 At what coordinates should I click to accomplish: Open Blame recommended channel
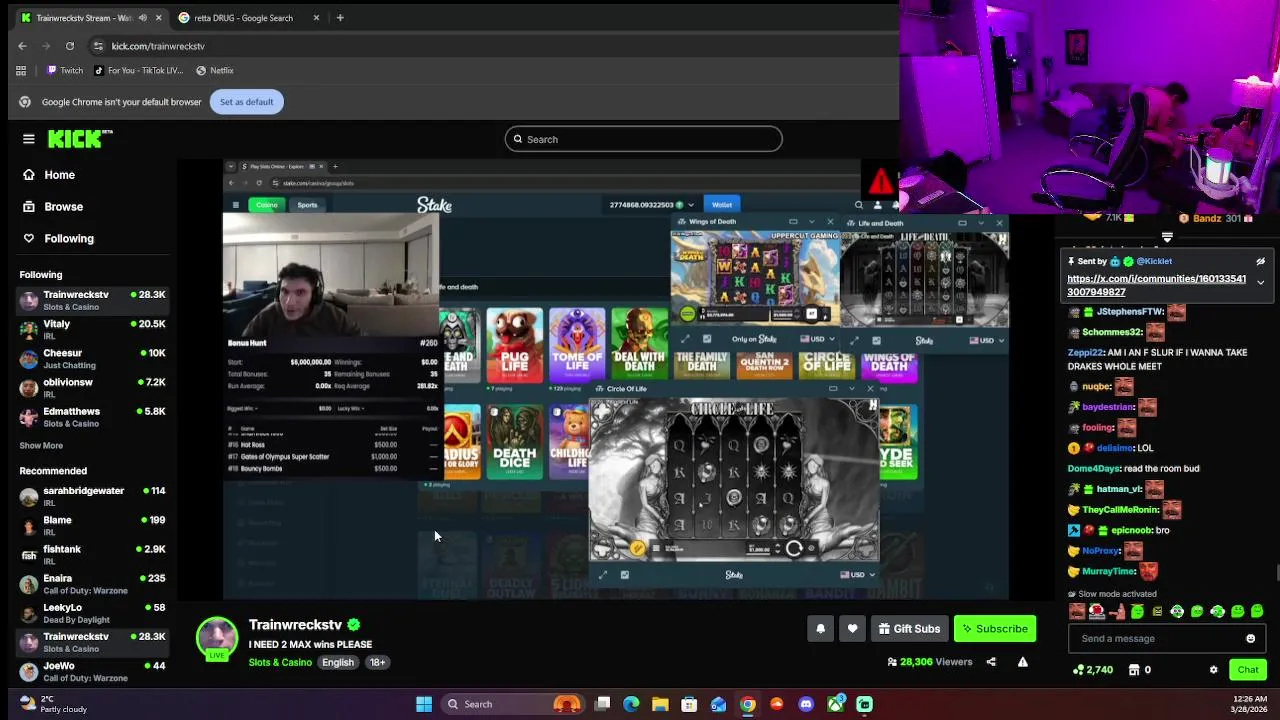(92, 525)
